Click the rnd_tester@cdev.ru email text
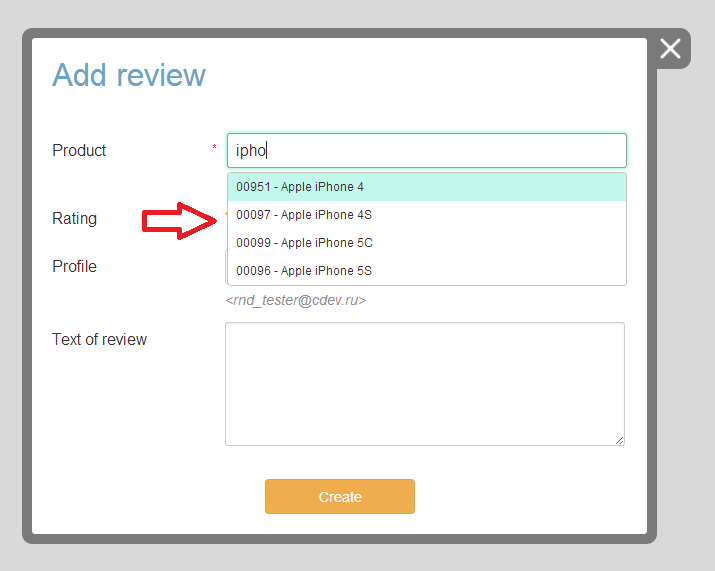The width and height of the screenshot is (715, 571). 295,300
